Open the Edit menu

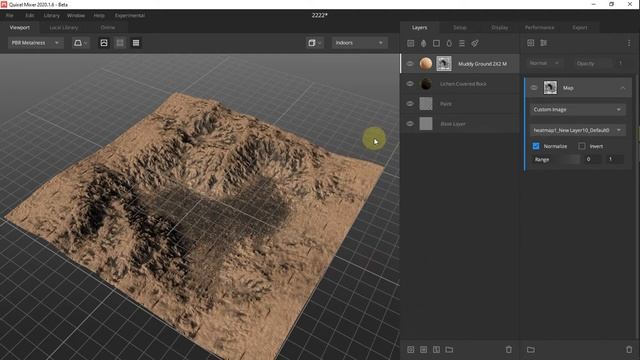pyautogui.click(x=30, y=15)
